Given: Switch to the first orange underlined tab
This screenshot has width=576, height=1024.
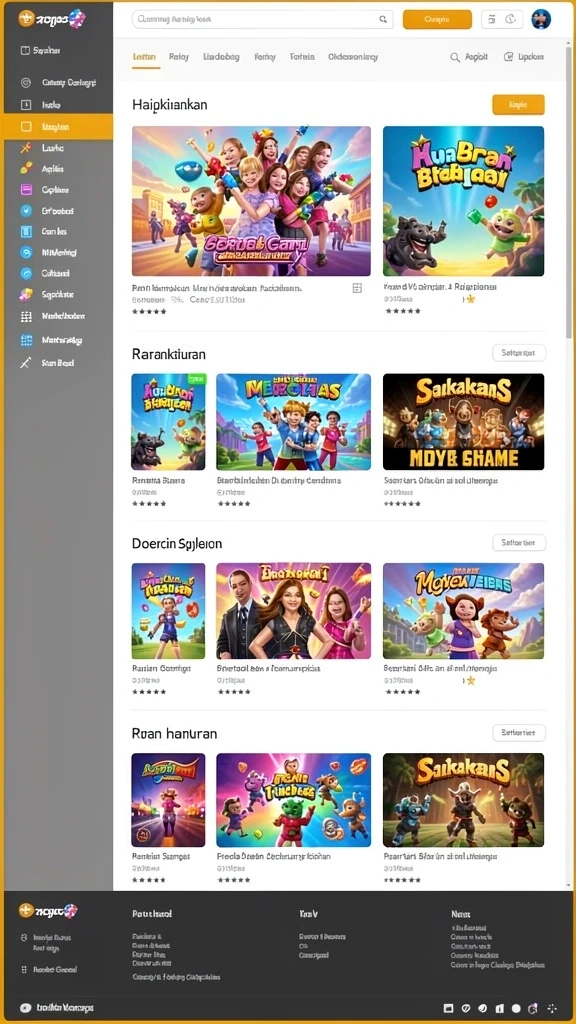Looking at the screenshot, I should click(x=144, y=57).
